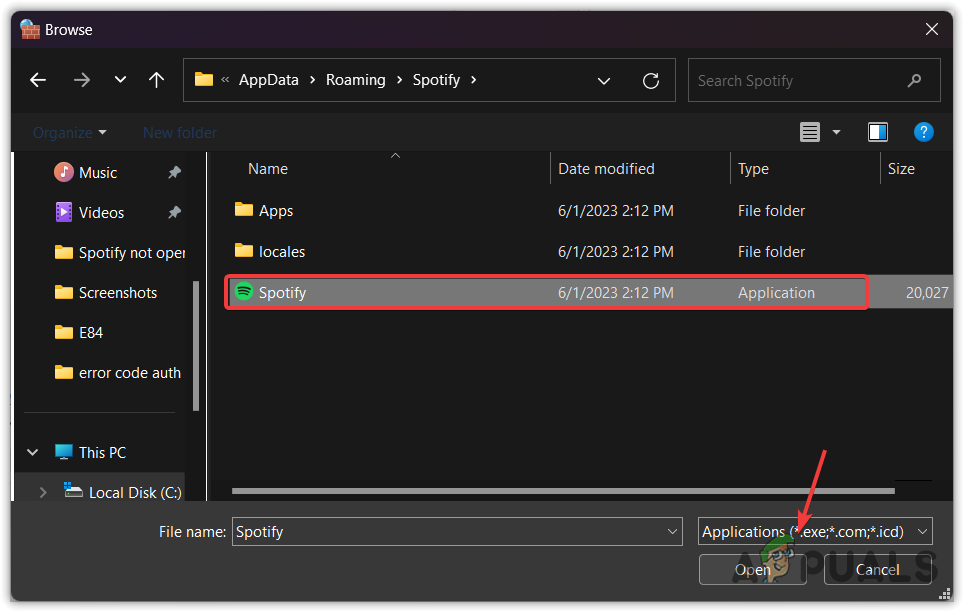Click the Roaming breadcrumb
Screen dimensions: 964x612
[x=355, y=80]
